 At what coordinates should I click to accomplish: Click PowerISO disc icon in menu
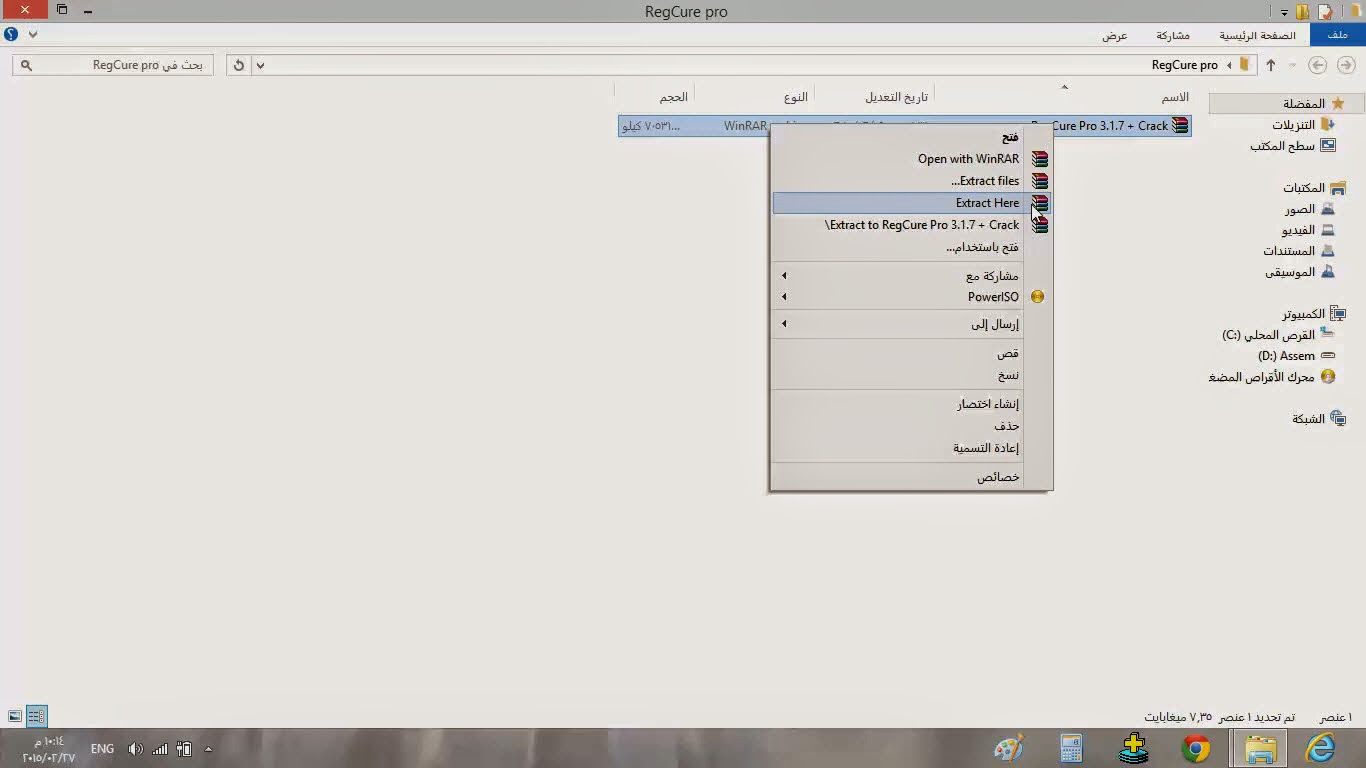pos(1037,297)
